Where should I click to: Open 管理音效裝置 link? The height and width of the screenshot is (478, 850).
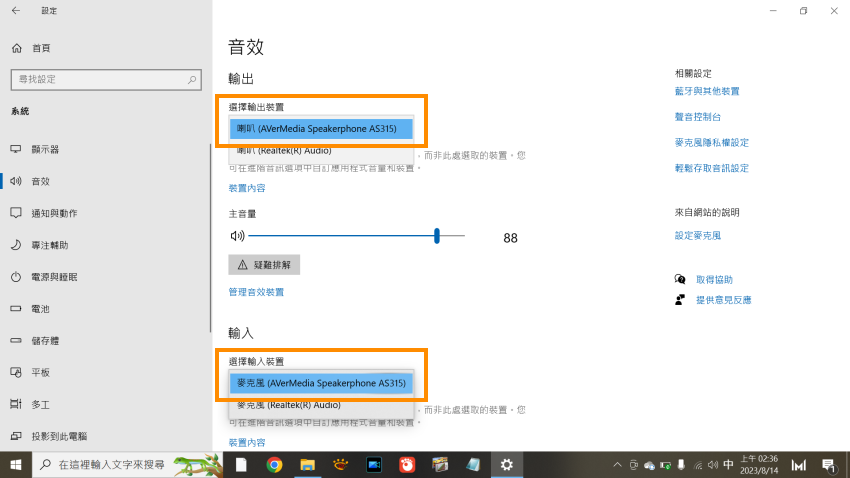[x=256, y=292]
